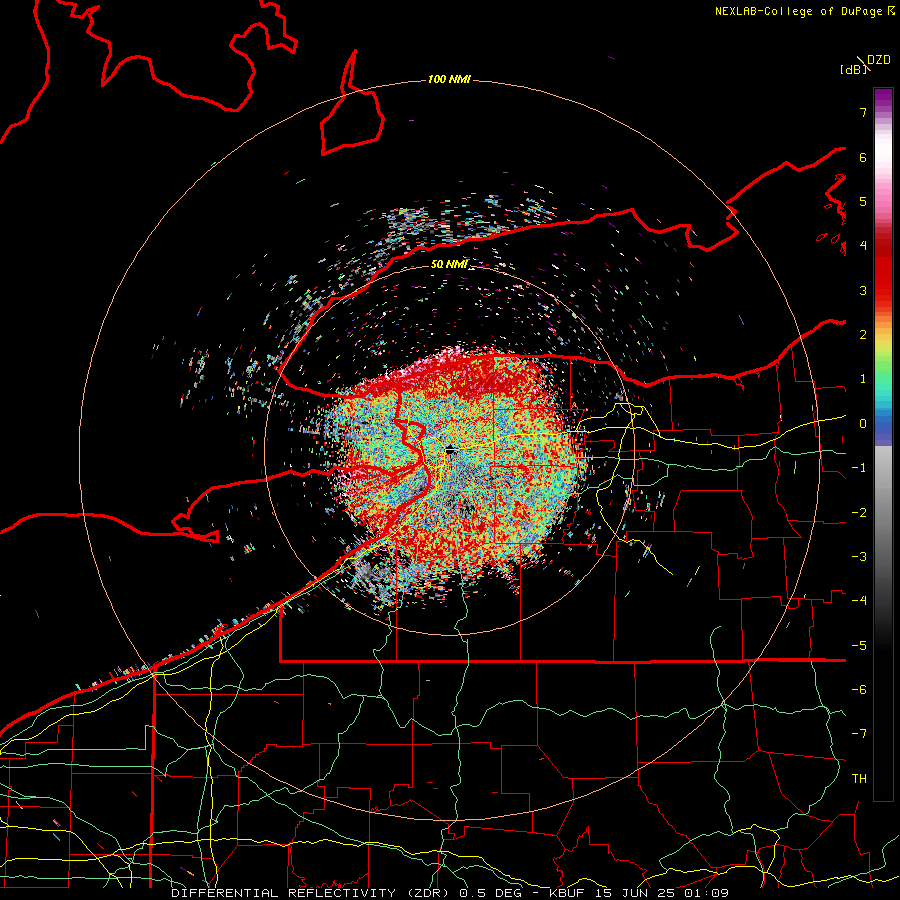Click the DZD label above the color scale
Screen dimensions: 900x900
tap(879, 60)
